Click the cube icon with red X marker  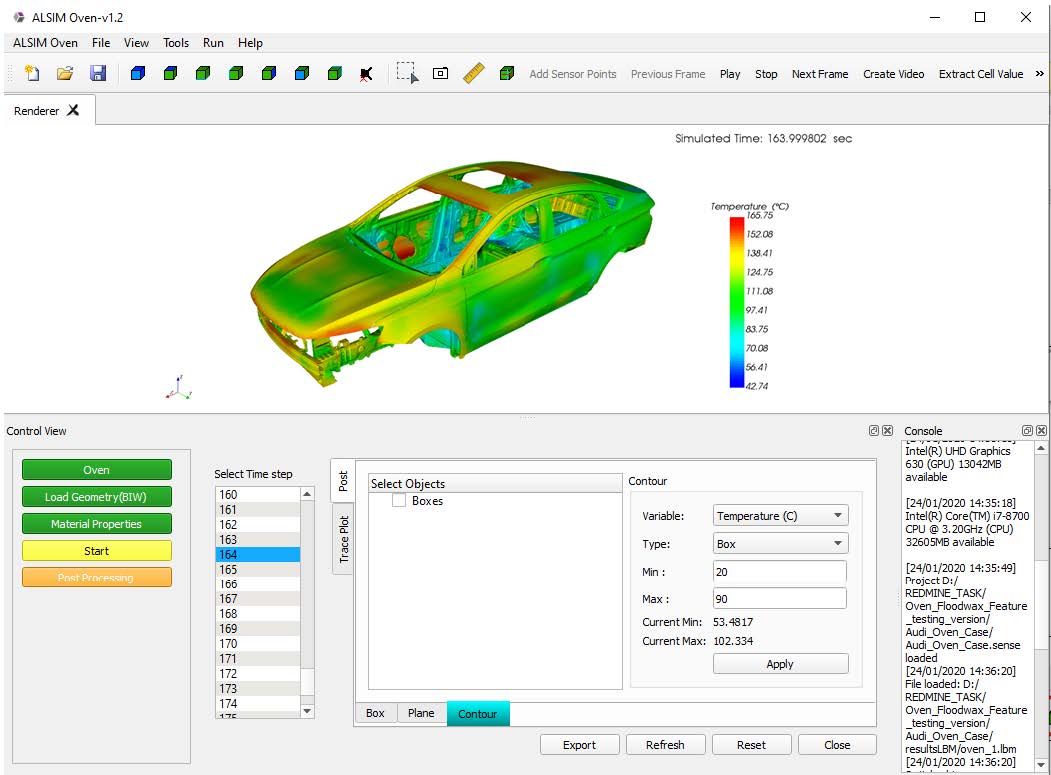365,73
